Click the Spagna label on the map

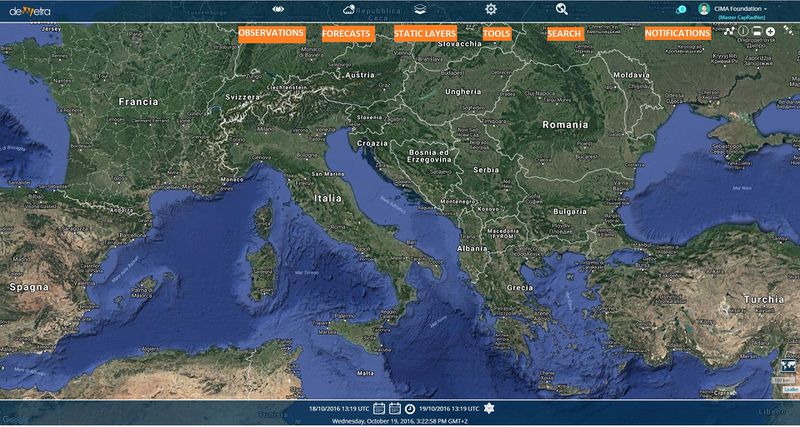tap(29, 287)
